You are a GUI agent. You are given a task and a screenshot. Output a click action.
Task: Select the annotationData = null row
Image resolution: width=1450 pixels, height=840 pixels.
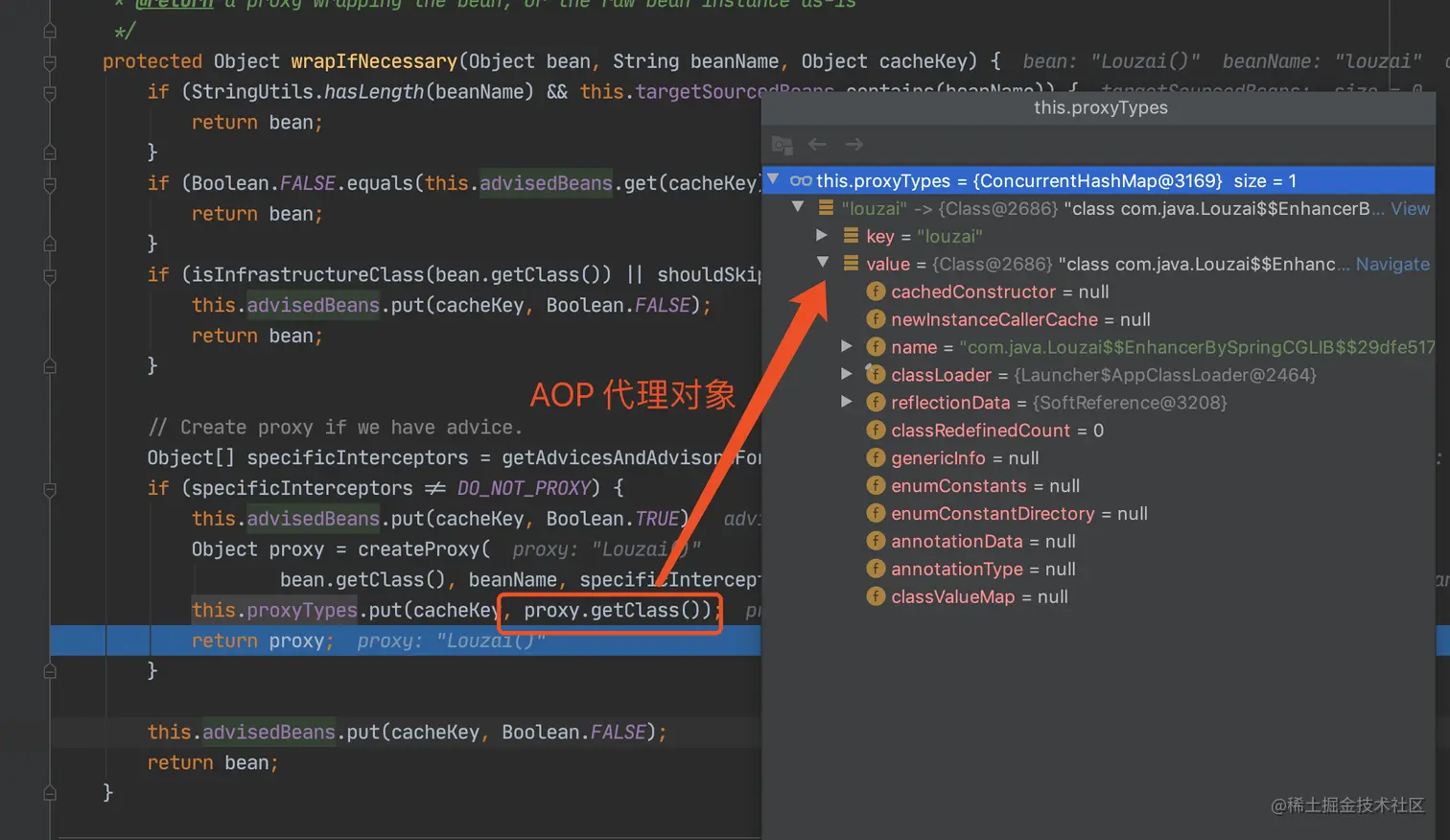click(1098, 542)
